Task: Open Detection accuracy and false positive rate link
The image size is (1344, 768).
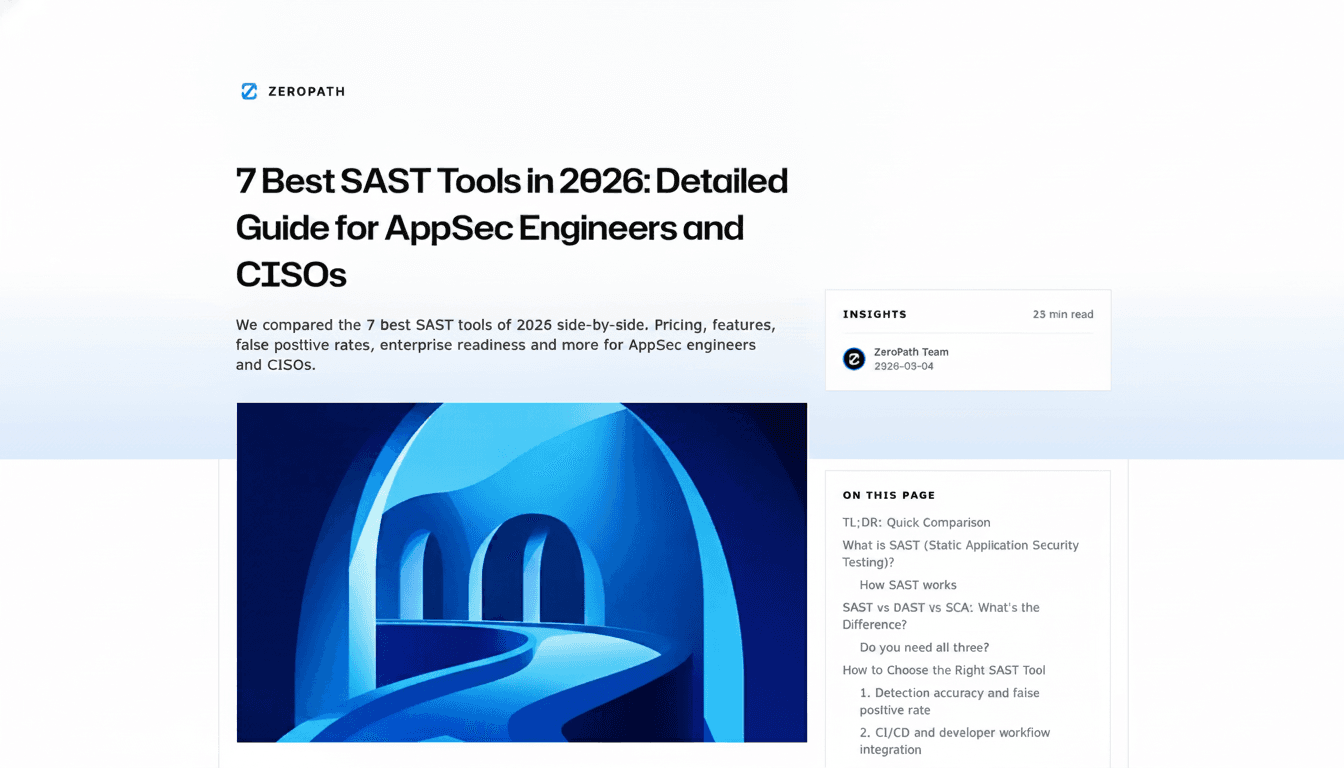Action: (x=949, y=701)
